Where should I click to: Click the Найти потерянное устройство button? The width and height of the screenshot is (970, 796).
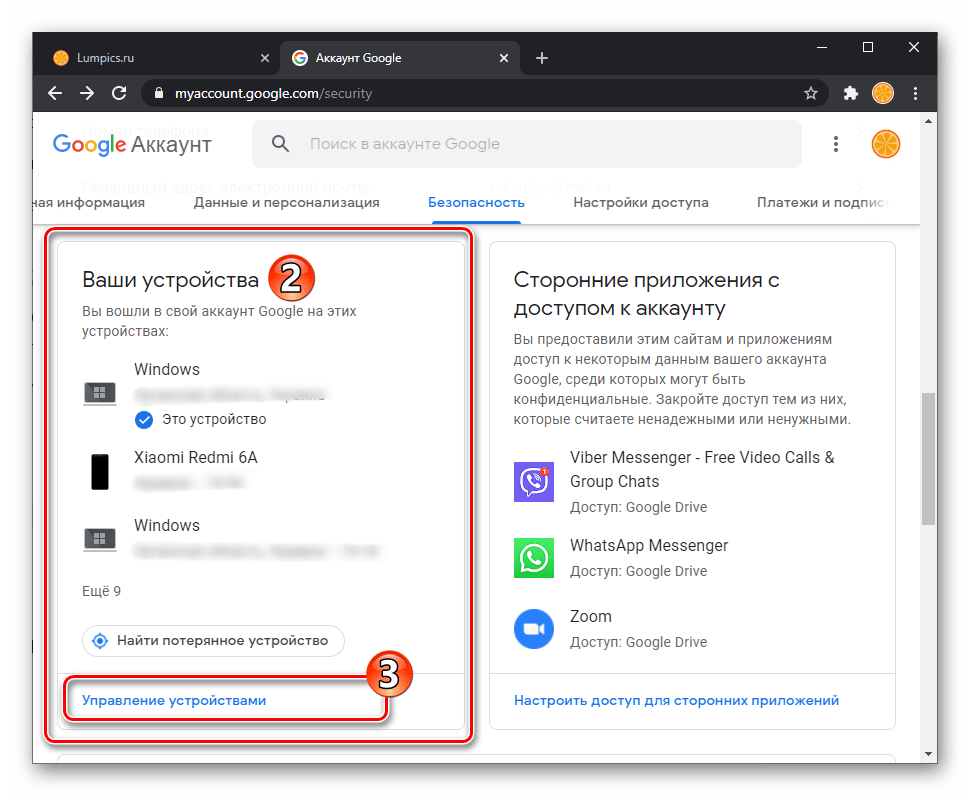point(213,640)
